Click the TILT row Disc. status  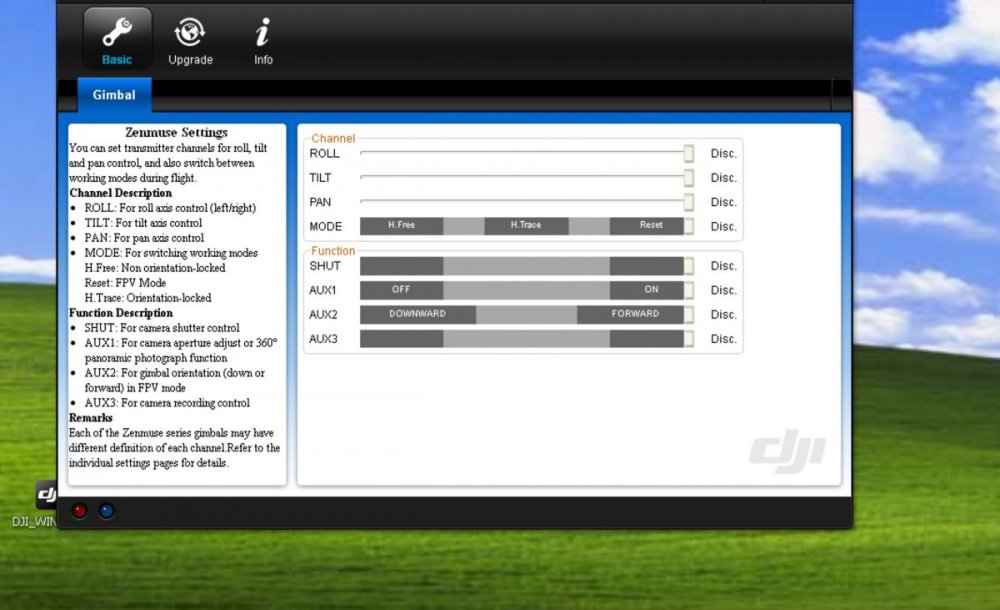pyautogui.click(x=724, y=177)
